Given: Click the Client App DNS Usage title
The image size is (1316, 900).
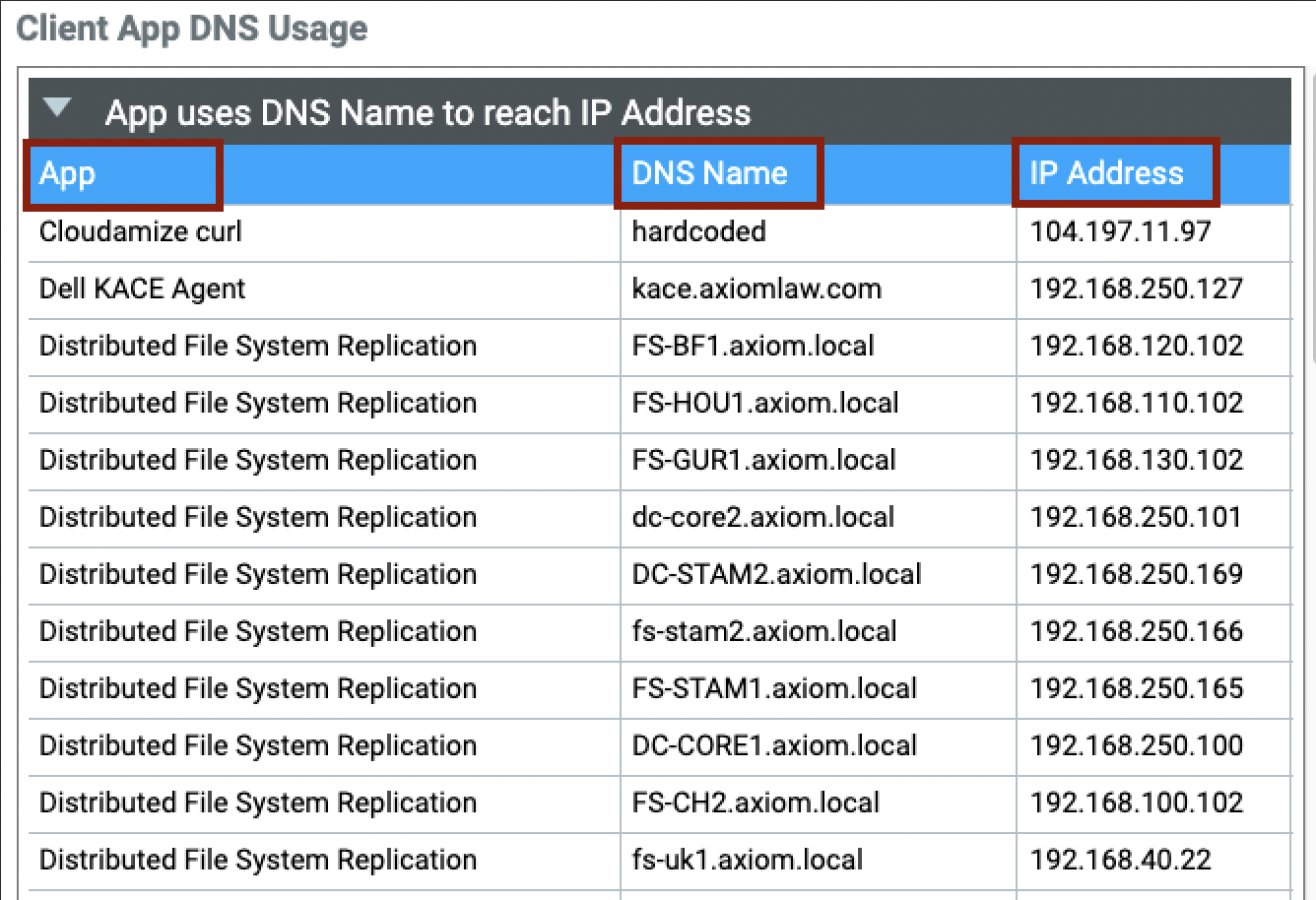Looking at the screenshot, I should coord(192,29).
